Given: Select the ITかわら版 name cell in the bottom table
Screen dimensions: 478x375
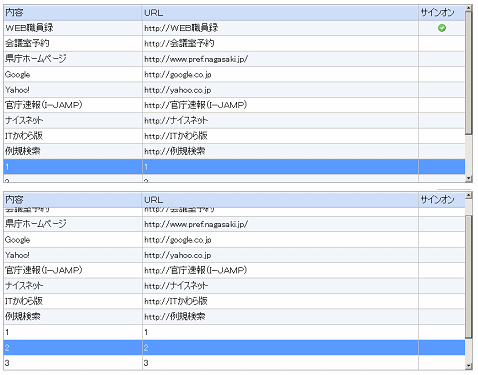Looking at the screenshot, I should point(73,301).
